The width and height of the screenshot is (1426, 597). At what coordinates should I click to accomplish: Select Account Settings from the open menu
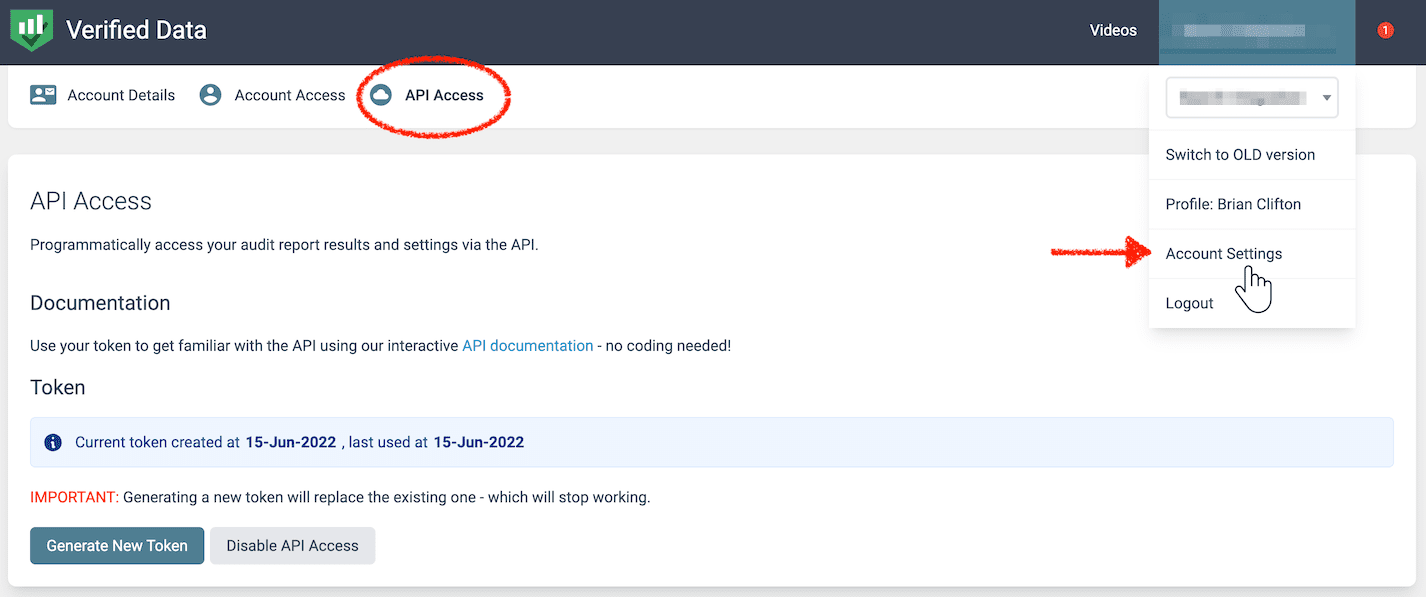click(x=1223, y=253)
